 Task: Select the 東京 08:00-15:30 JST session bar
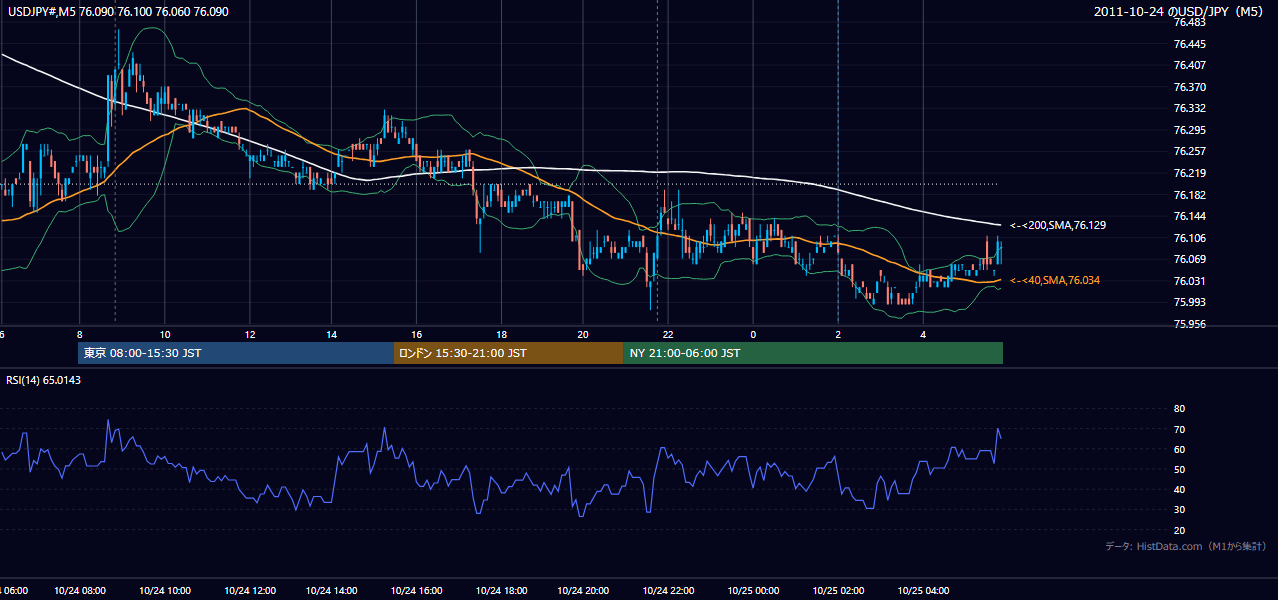click(x=236, y=353)
